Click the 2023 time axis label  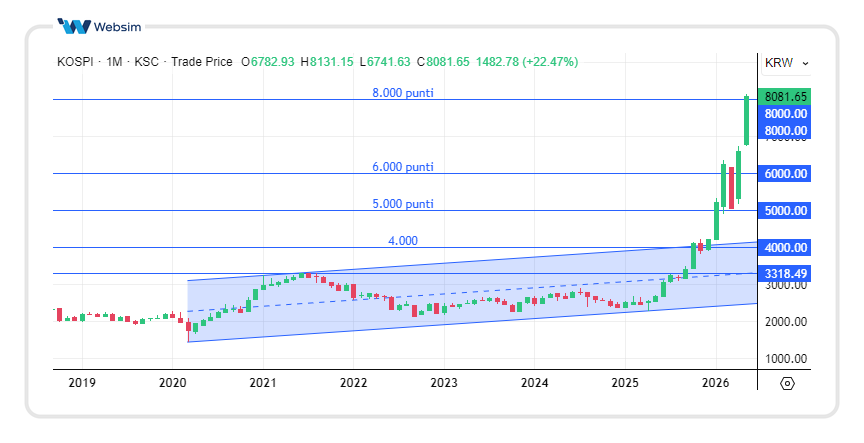point(444,382)
